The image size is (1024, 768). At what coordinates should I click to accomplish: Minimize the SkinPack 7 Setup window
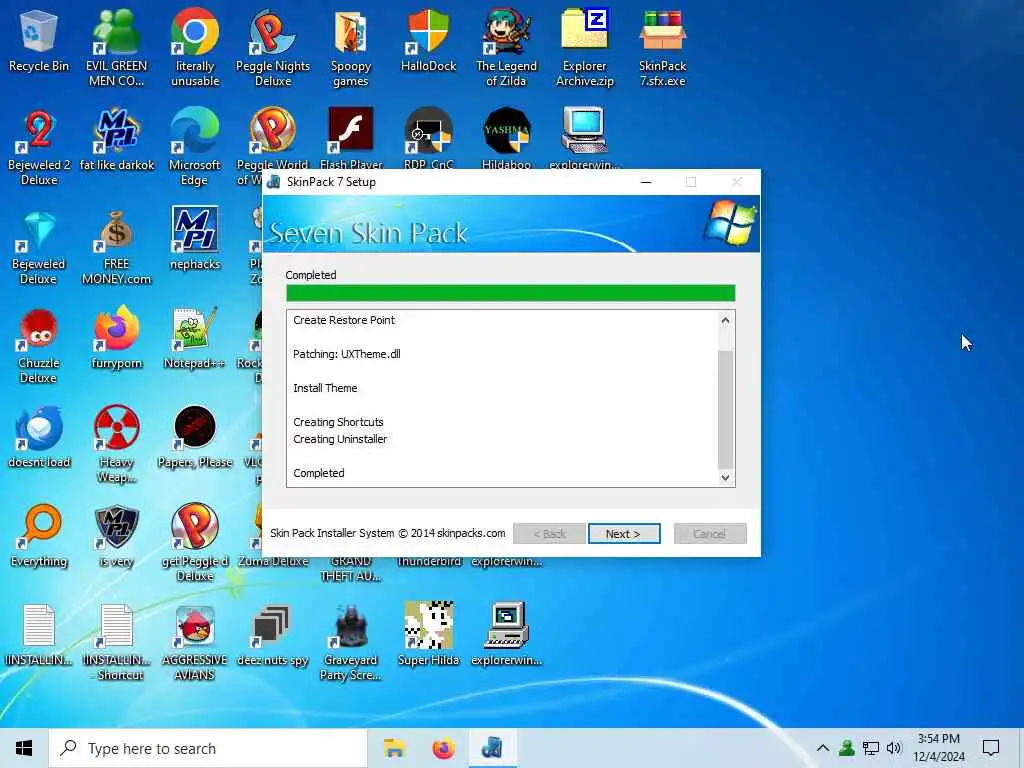click(646, 182)
